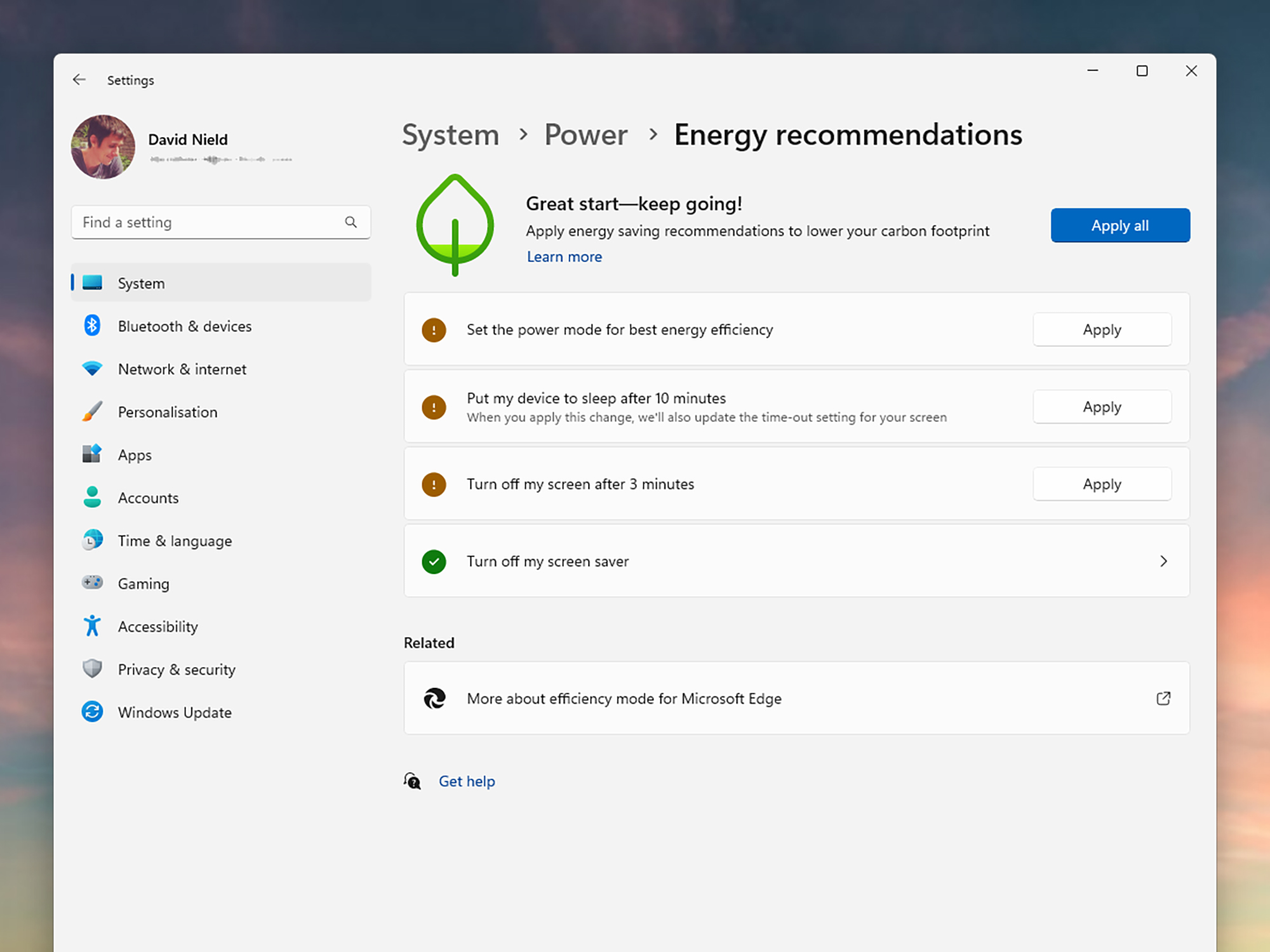Open the Learn more link

(x=564, y=256)
